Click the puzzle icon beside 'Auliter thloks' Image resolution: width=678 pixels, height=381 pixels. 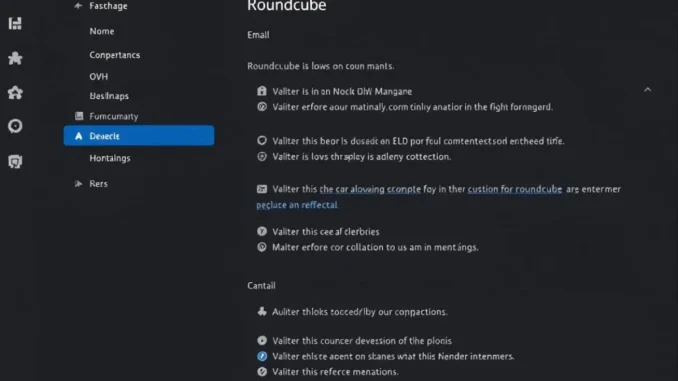(x=262, y=311)
